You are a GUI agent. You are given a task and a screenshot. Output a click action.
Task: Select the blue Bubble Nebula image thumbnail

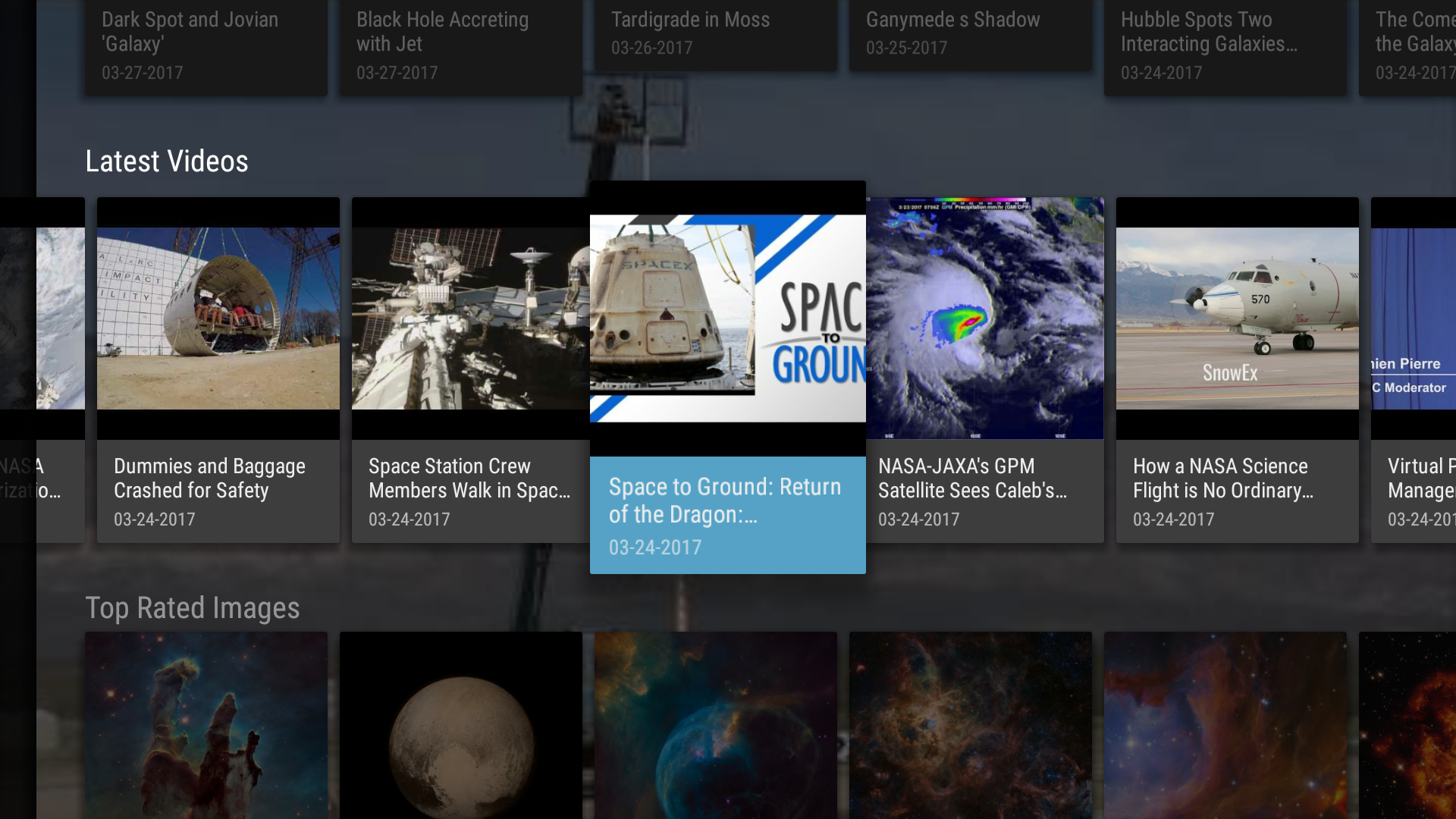tap(715, 728)
